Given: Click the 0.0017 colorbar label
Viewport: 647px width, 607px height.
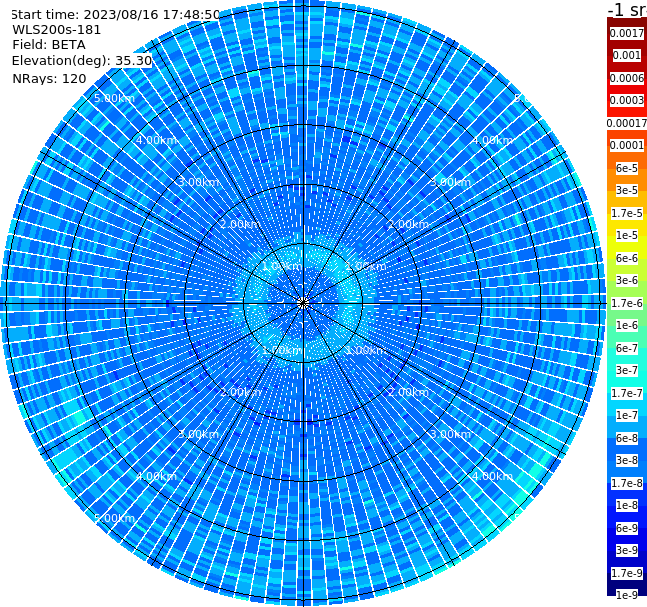Looking at the screenshot, I should coord(627,33).
